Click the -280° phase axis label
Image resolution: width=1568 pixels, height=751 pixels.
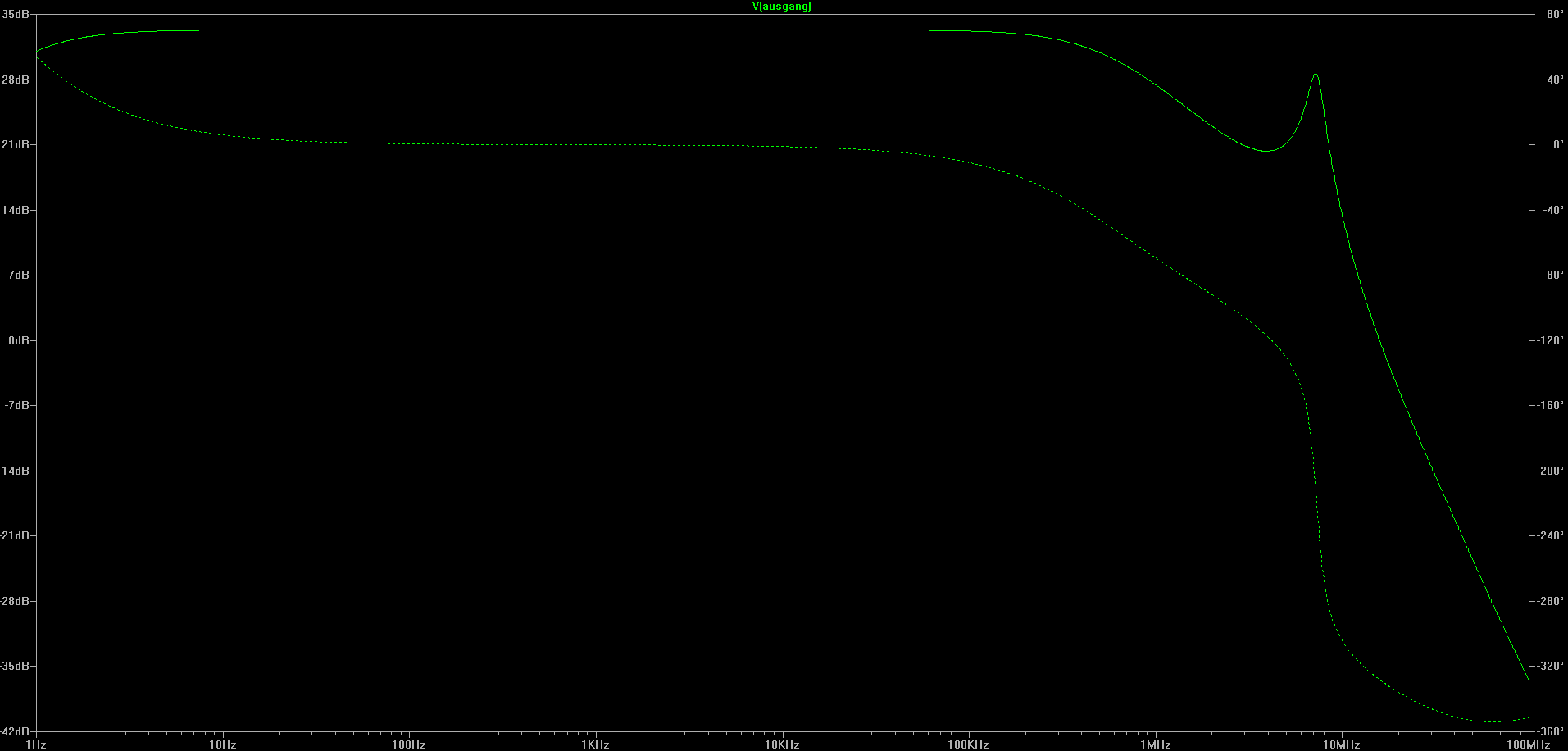(1551, 601)
